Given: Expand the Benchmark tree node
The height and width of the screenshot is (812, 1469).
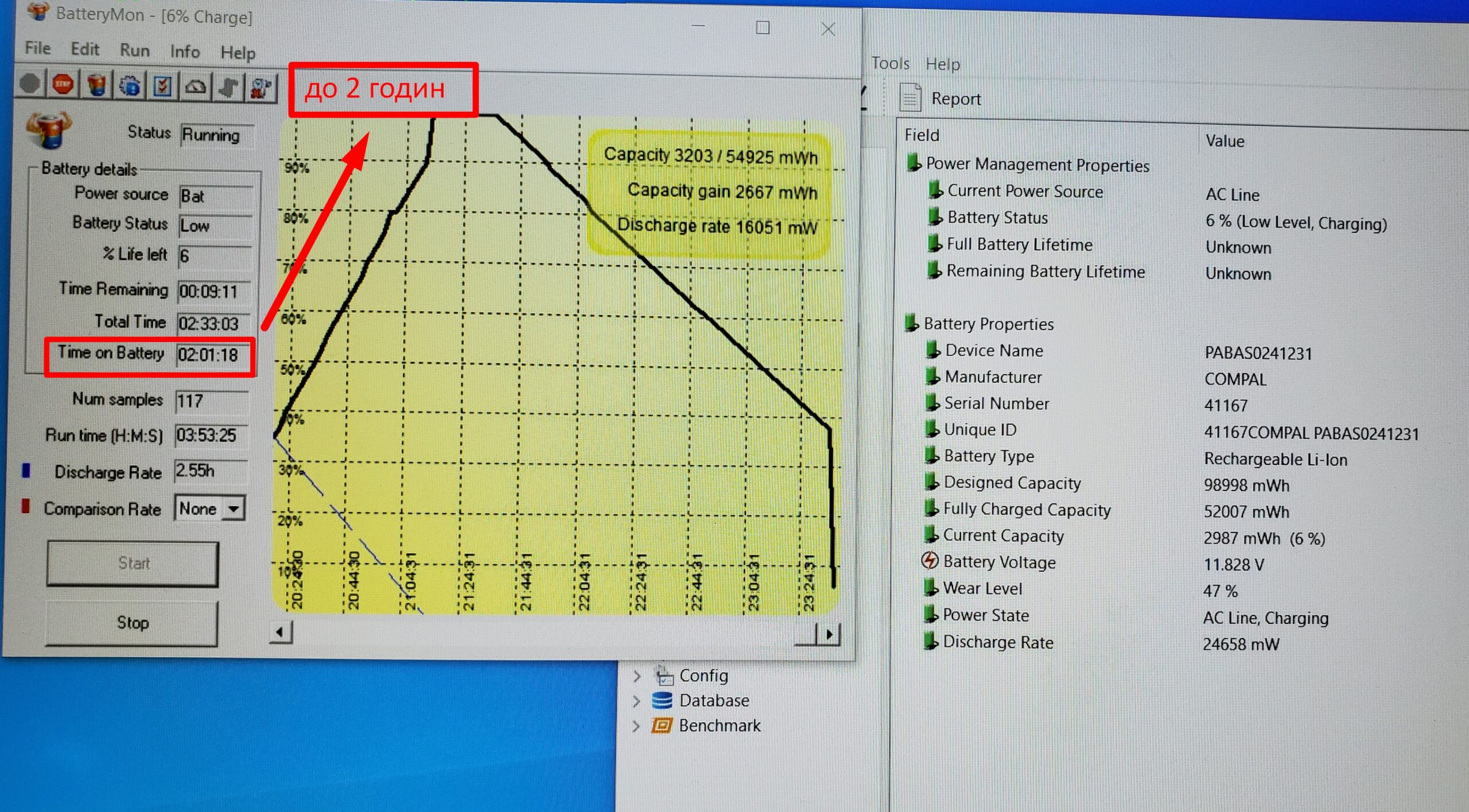Looking at the screenshot, I should [636, 726].
